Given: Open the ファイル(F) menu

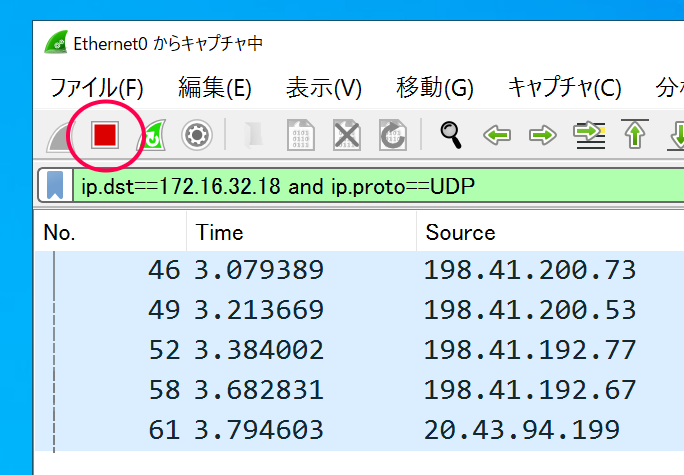Looking at the screenshot, I should click(97, 87).
